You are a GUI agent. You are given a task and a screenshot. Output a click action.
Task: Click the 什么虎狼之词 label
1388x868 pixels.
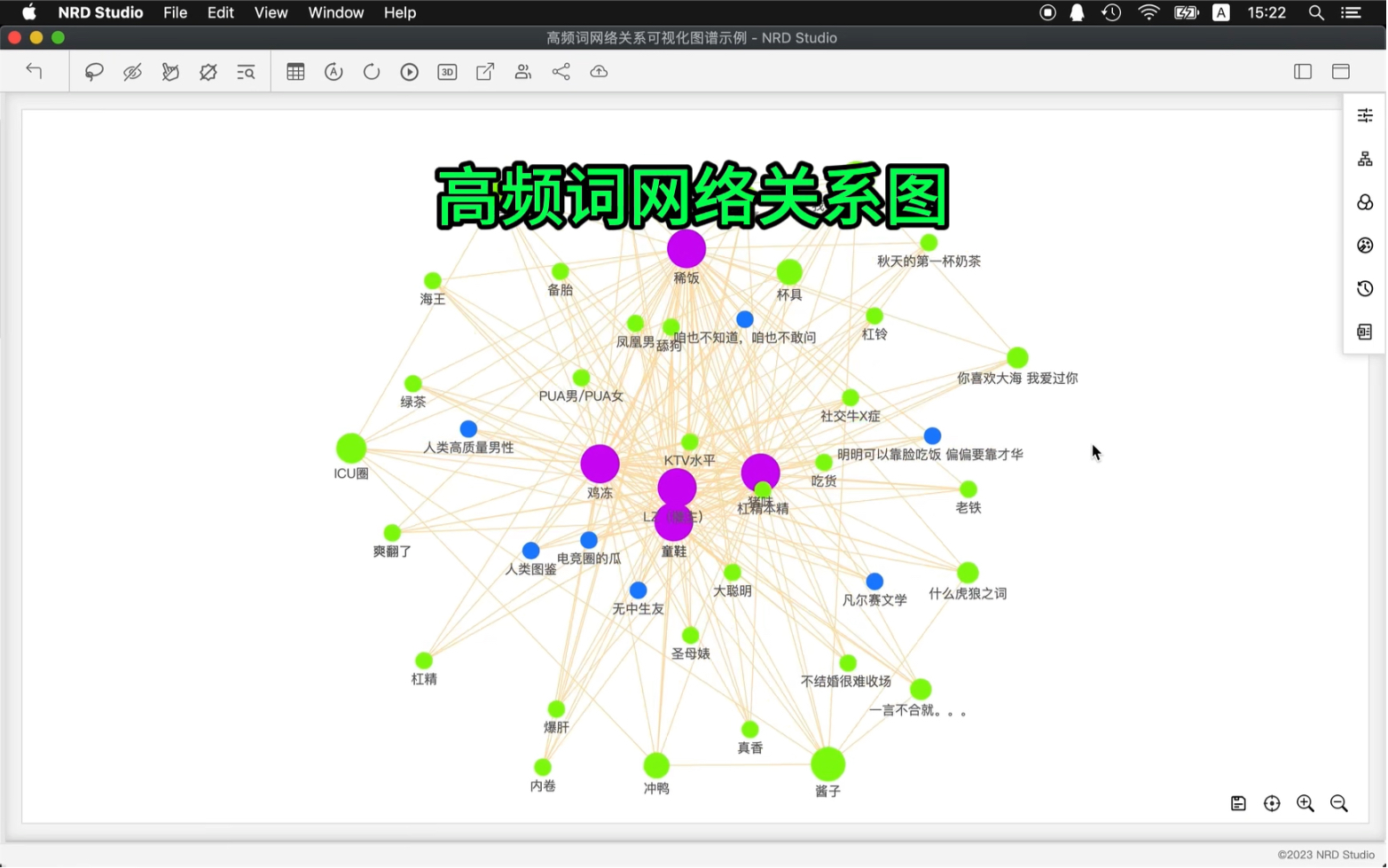(968, 594)
